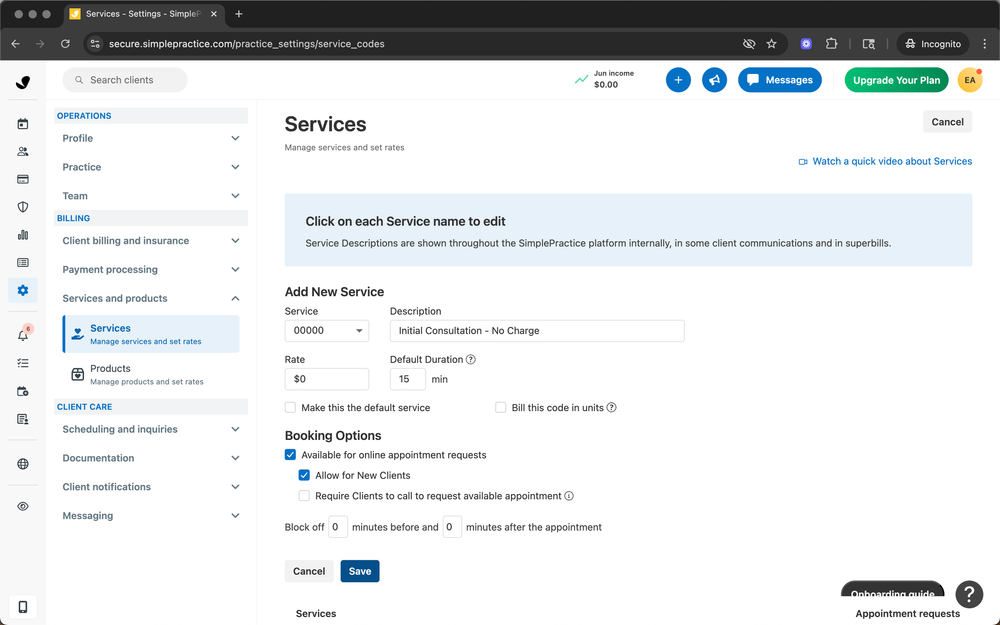1000x625 pixels.
Task: Open Watch a quick video about Services link
Action: tap(885, 161)
